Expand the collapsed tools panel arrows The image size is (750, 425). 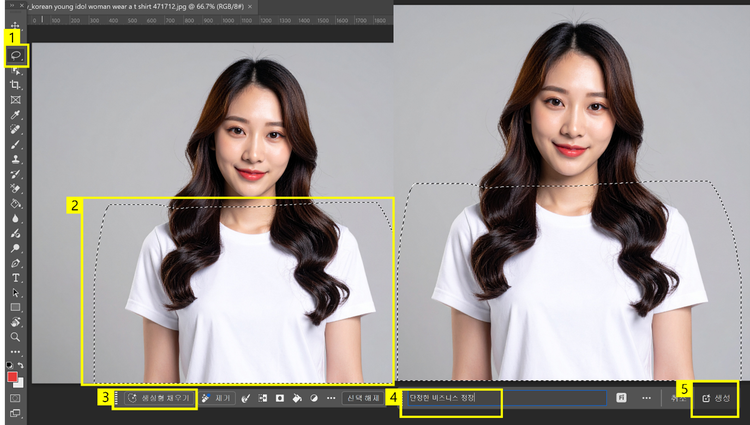click(x=12, y=6)
